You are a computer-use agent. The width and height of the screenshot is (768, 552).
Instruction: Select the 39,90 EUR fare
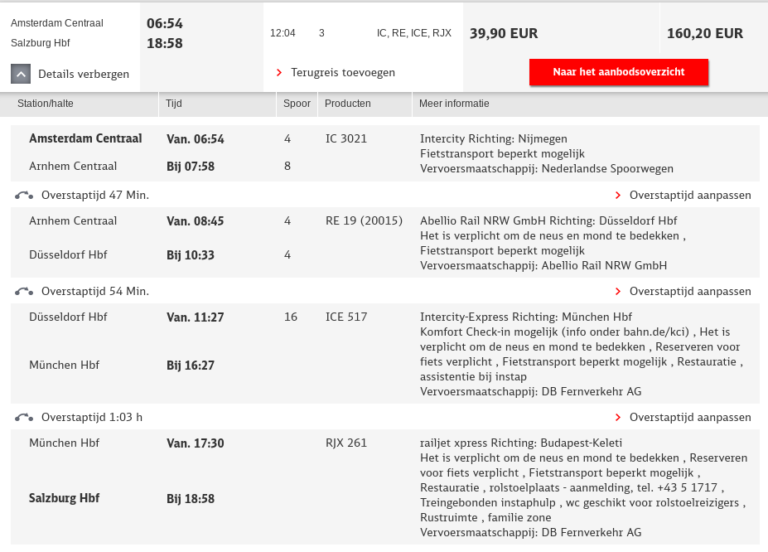[x=503, y=33]
